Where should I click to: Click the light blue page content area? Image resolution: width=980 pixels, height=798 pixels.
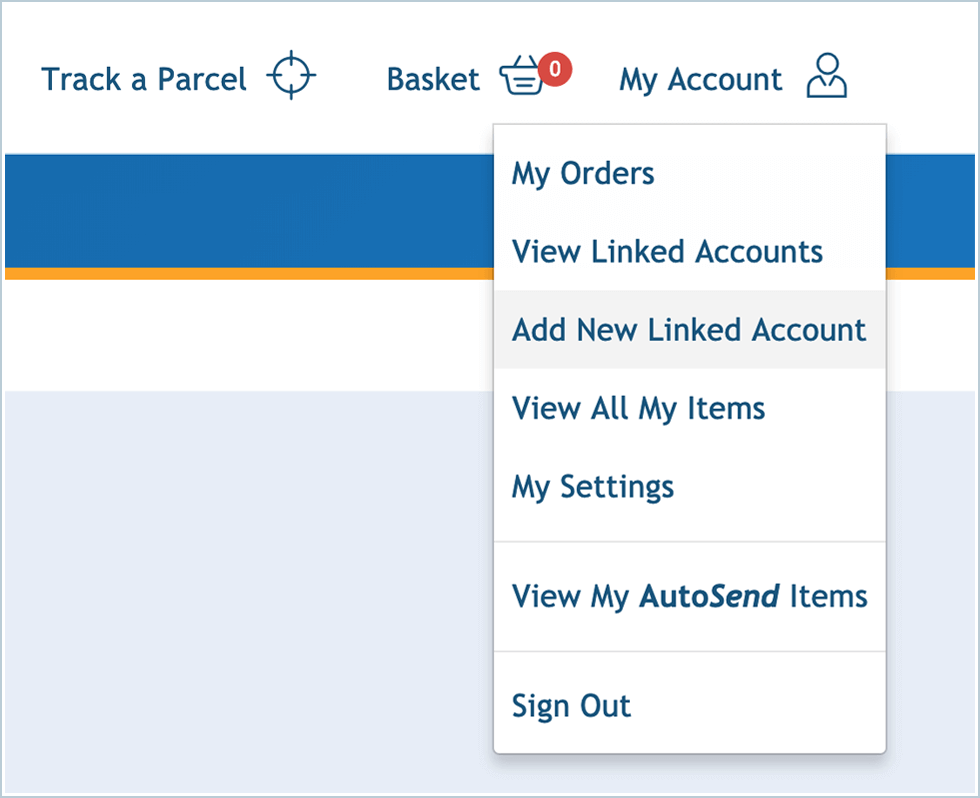[250, 590]
